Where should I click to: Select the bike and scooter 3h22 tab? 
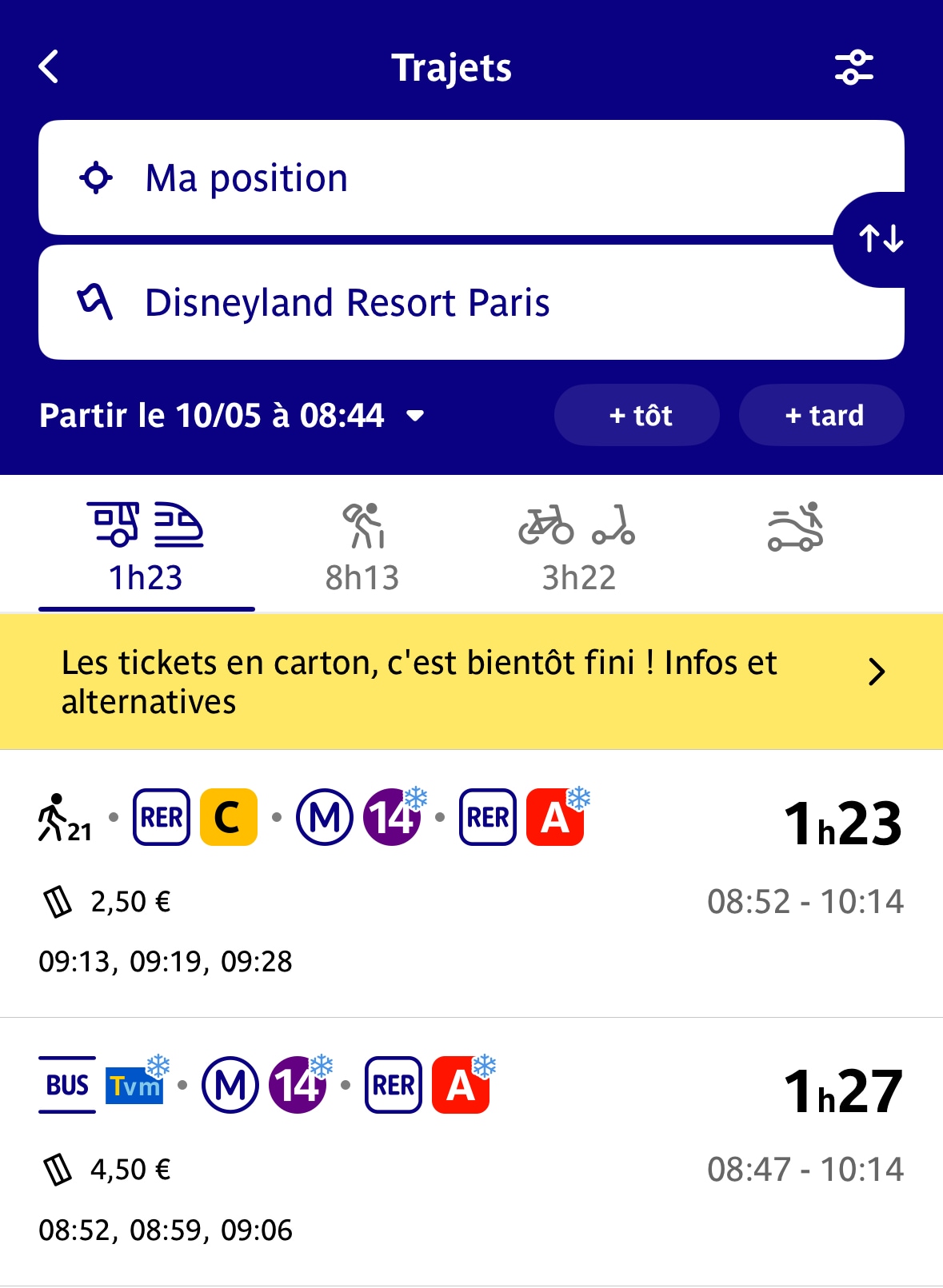[578, 548]
